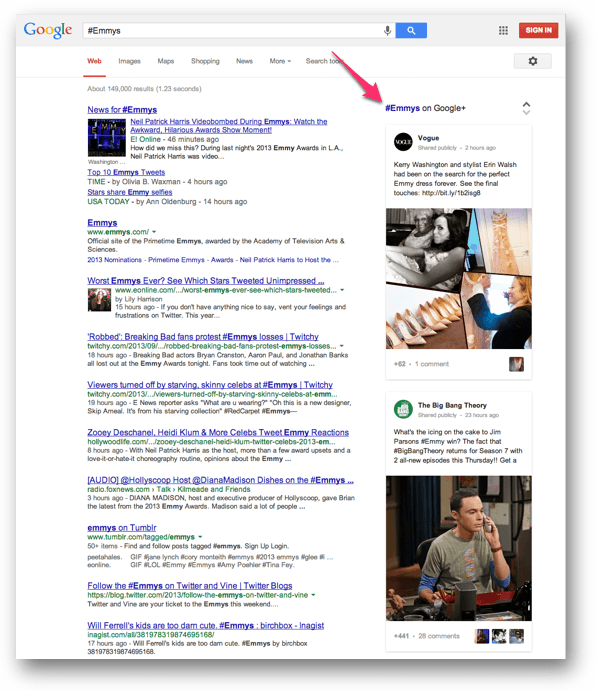Viewport: 596px width, 691px height.
Task: Switch to the Images tab
Action: pyautogui.click(x=129, y=61)
